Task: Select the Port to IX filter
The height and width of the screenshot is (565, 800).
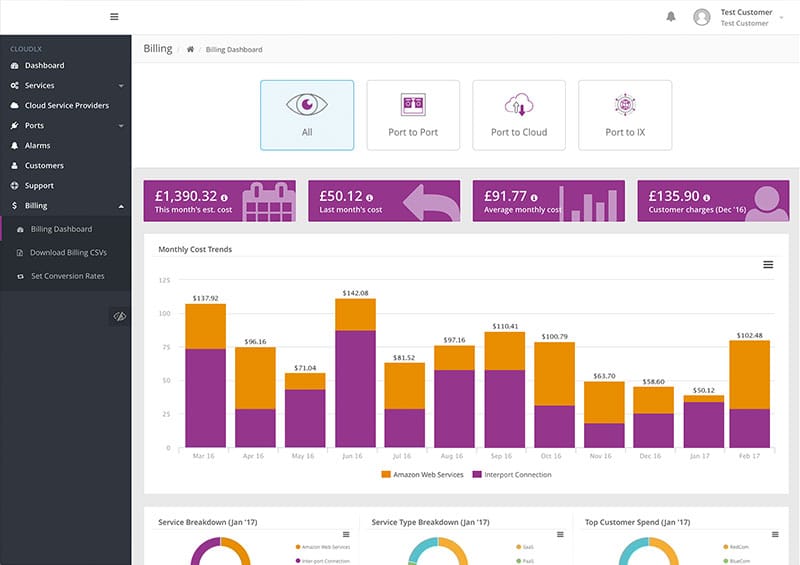Action: pyautogui.click(x=625, y=115)
